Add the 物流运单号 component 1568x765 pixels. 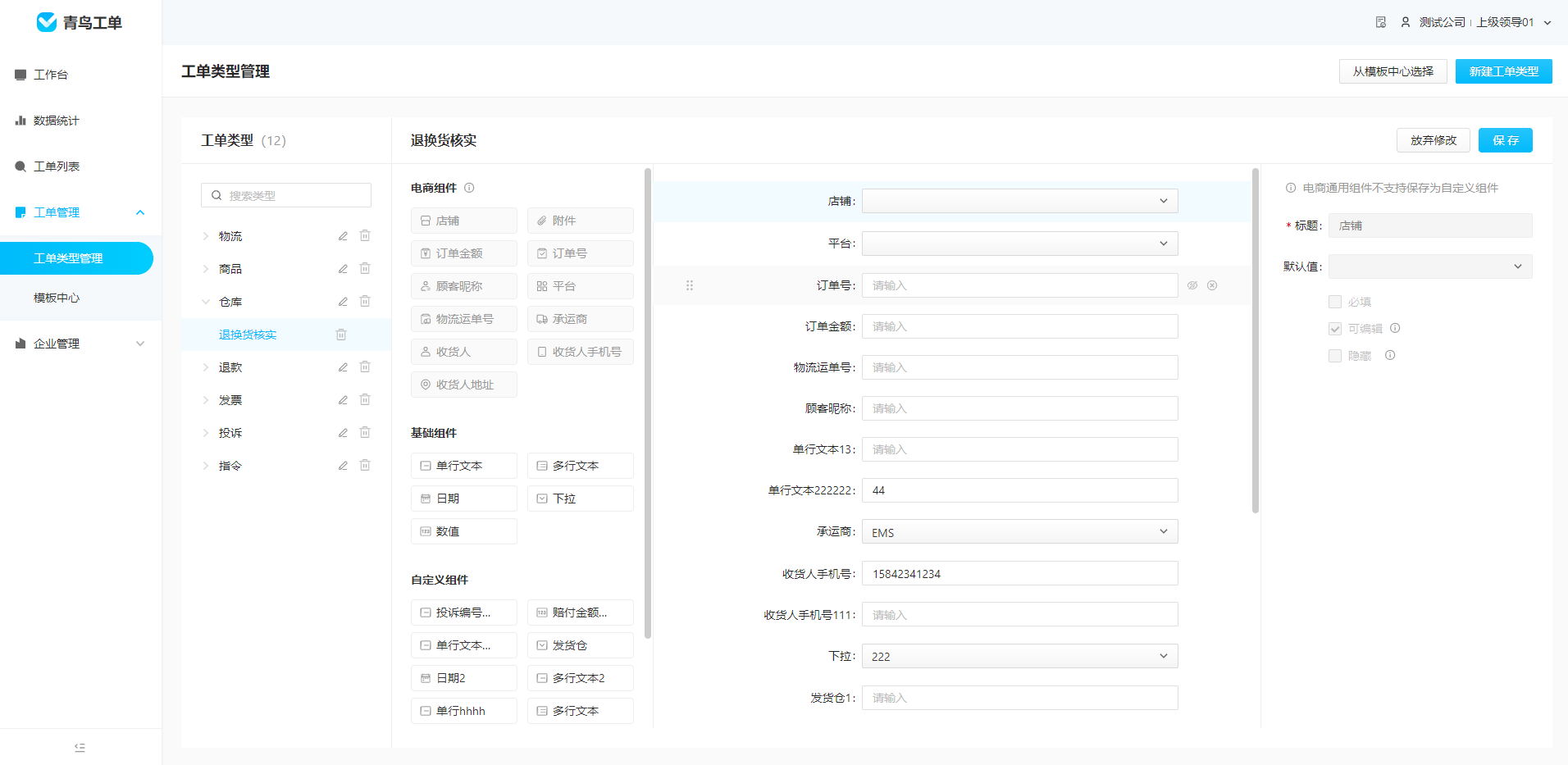tap(464, 319)
